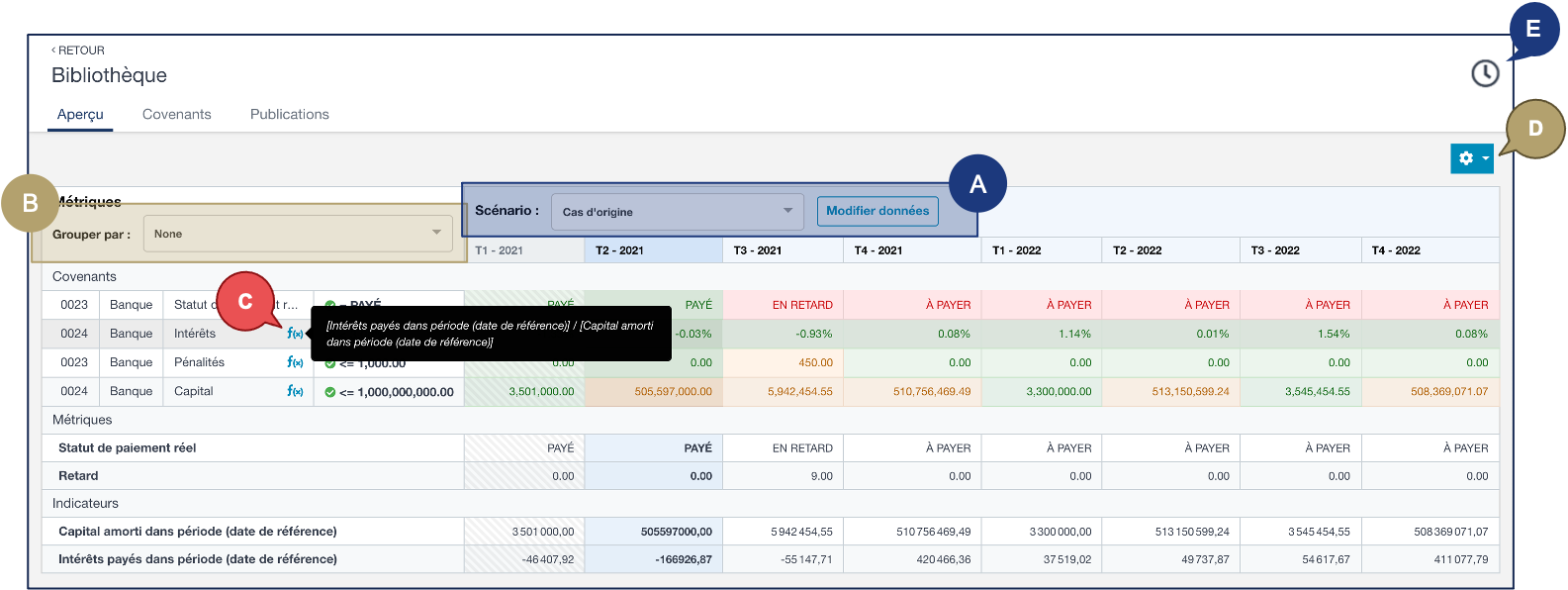Switch to the Covenants tab
The width and height of the screenshot is (1568, 590).
tap(176, 114)
